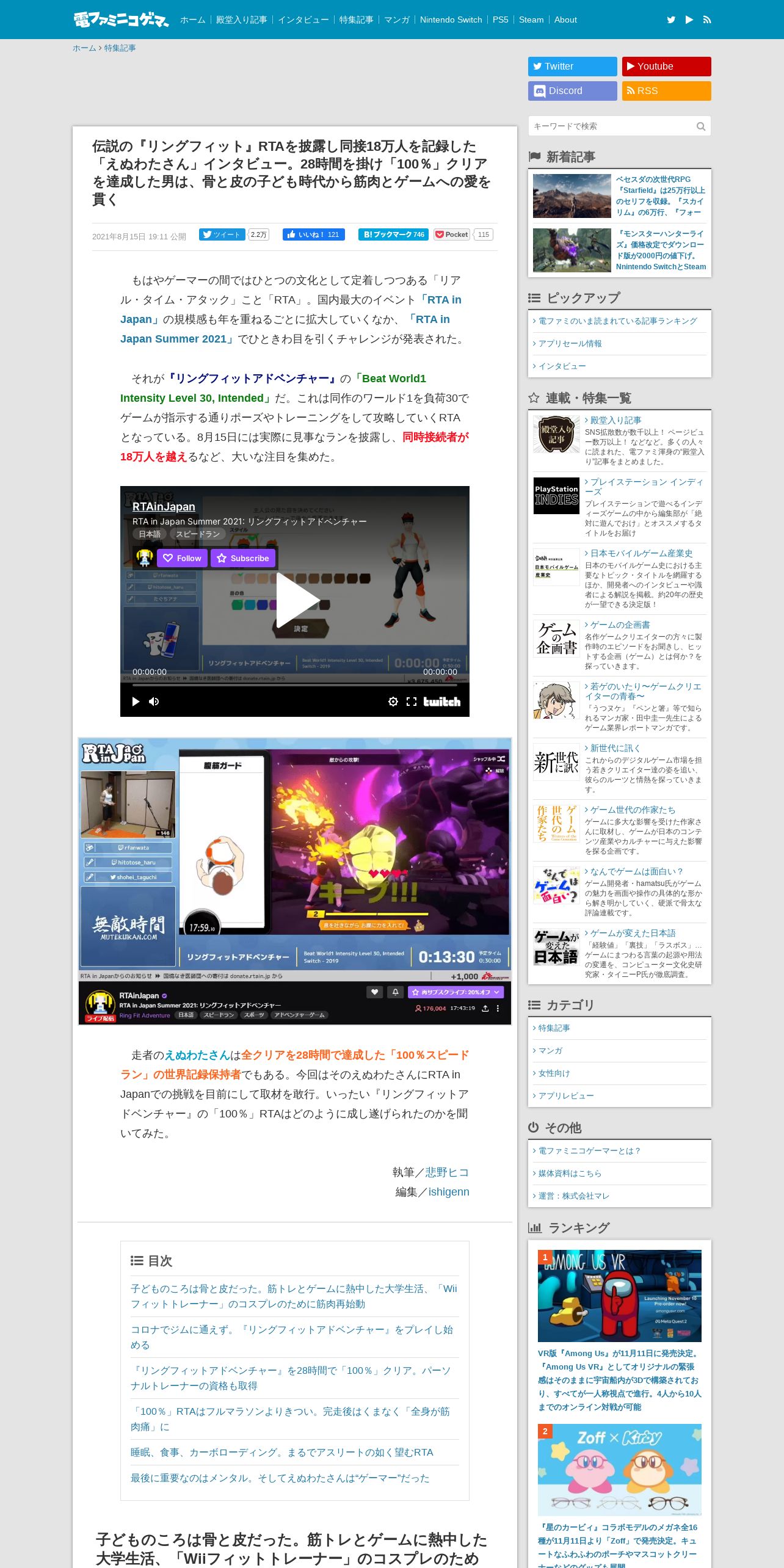
Task: Open the マンガ menu item
Action: point(397,20)
